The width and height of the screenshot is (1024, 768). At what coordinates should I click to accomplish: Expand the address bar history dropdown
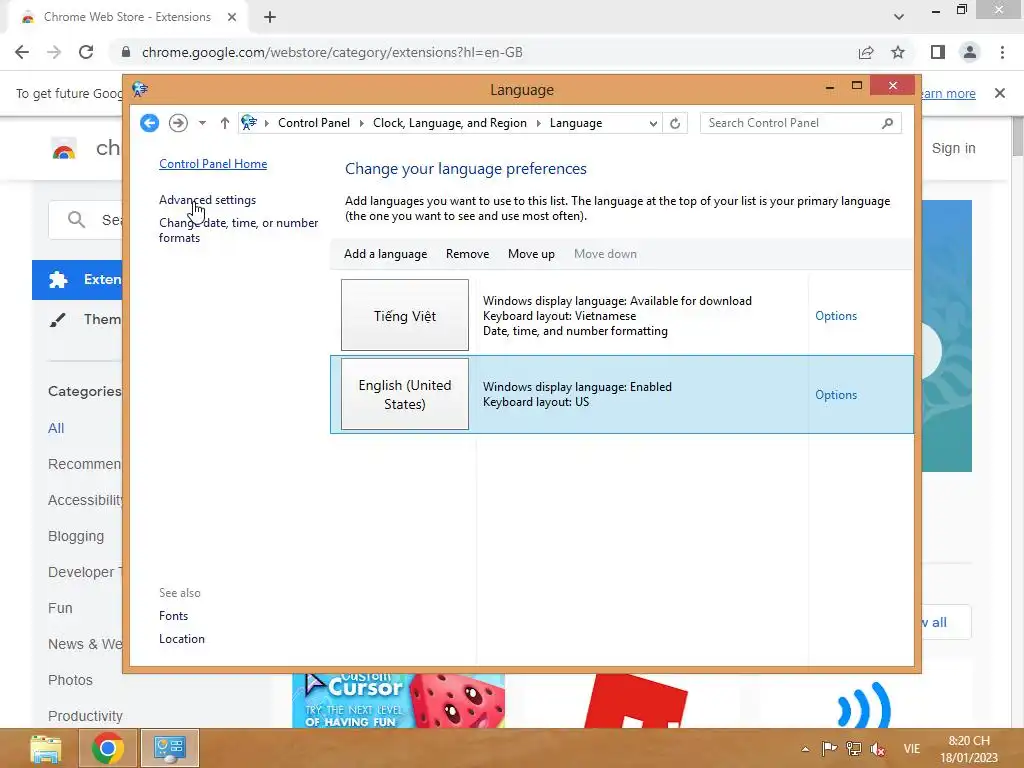[652, 123]
